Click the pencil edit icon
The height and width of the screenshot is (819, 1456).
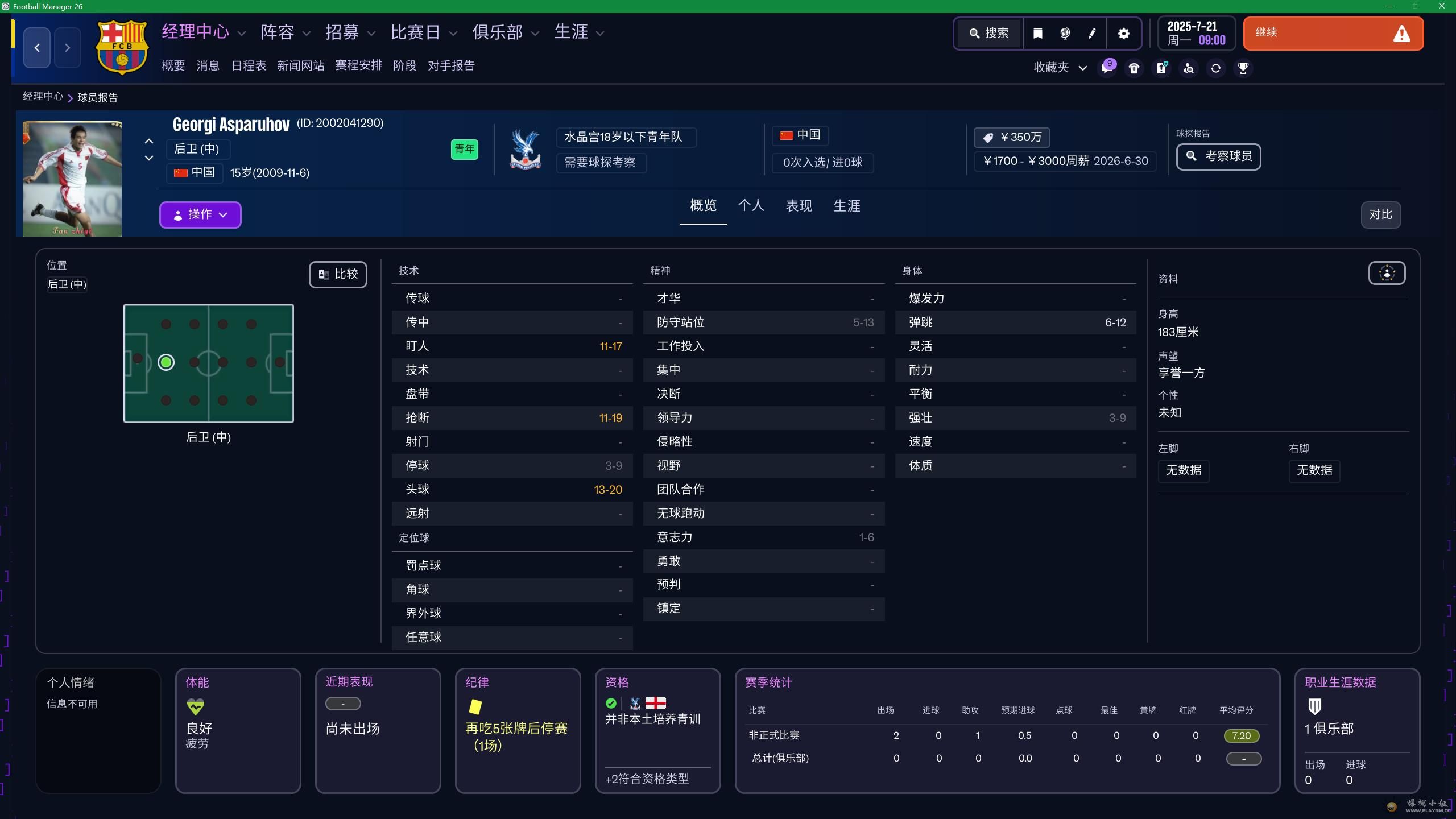click(x=1093, y=34)
